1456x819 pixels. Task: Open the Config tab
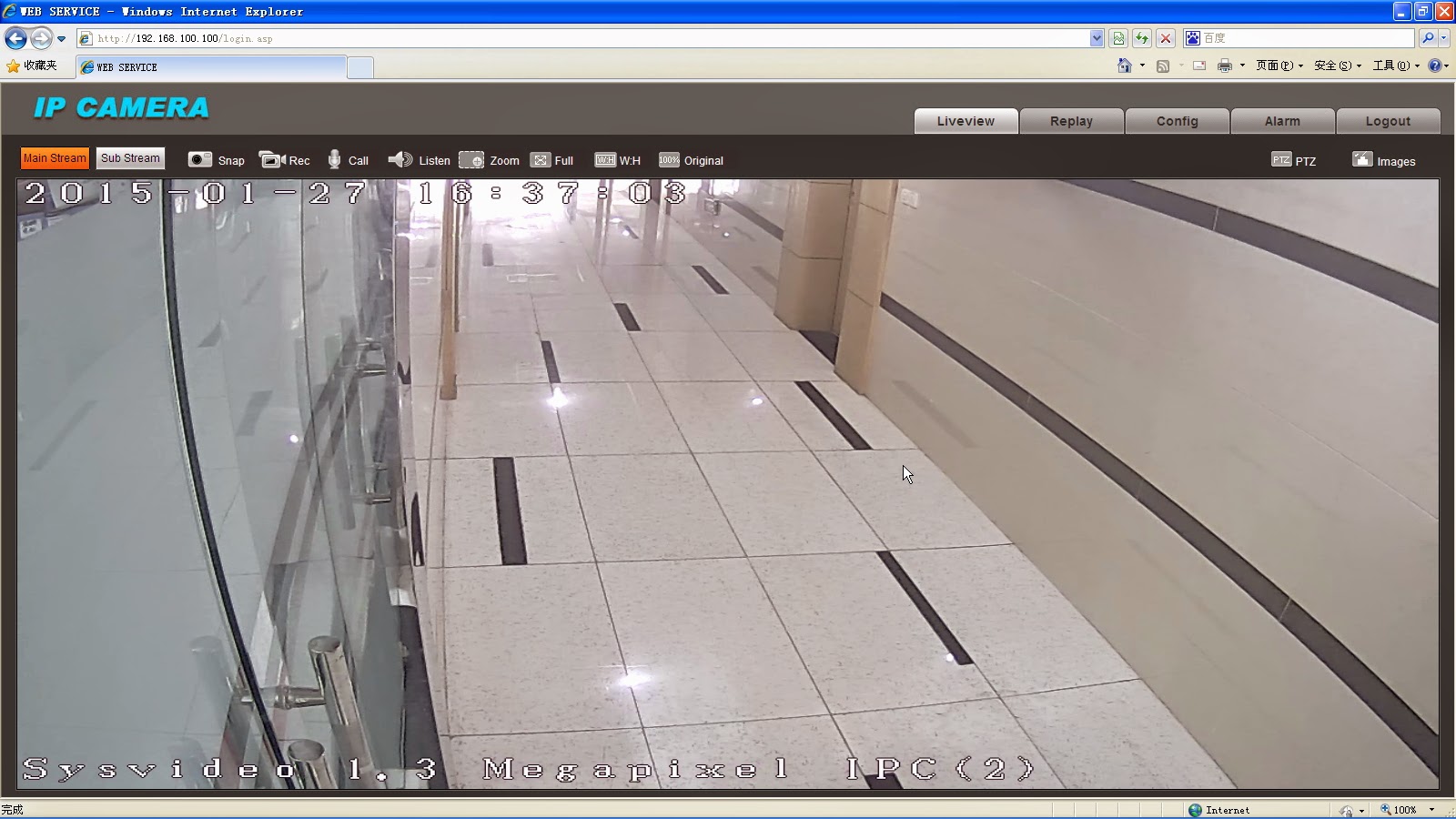(x=1177, y=120)
